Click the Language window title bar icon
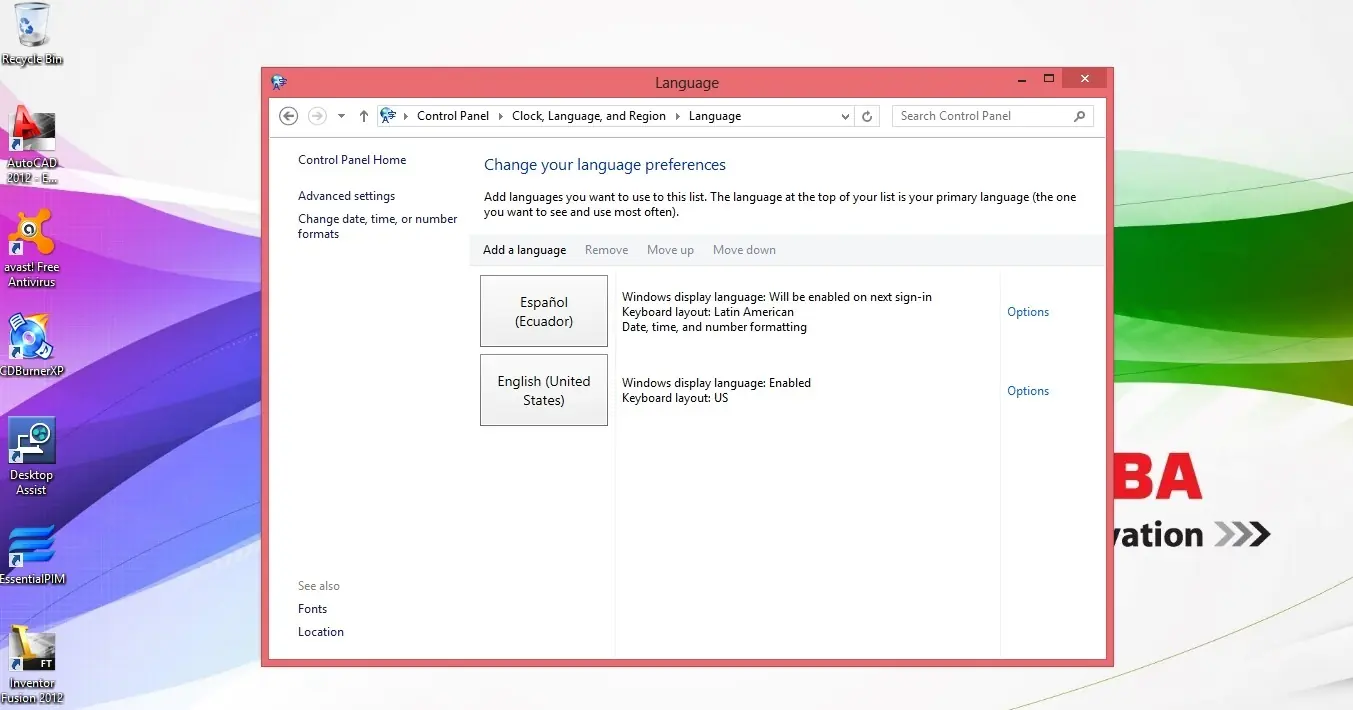The width and height of the screenshot is (1353, 710). click(279, 83)
